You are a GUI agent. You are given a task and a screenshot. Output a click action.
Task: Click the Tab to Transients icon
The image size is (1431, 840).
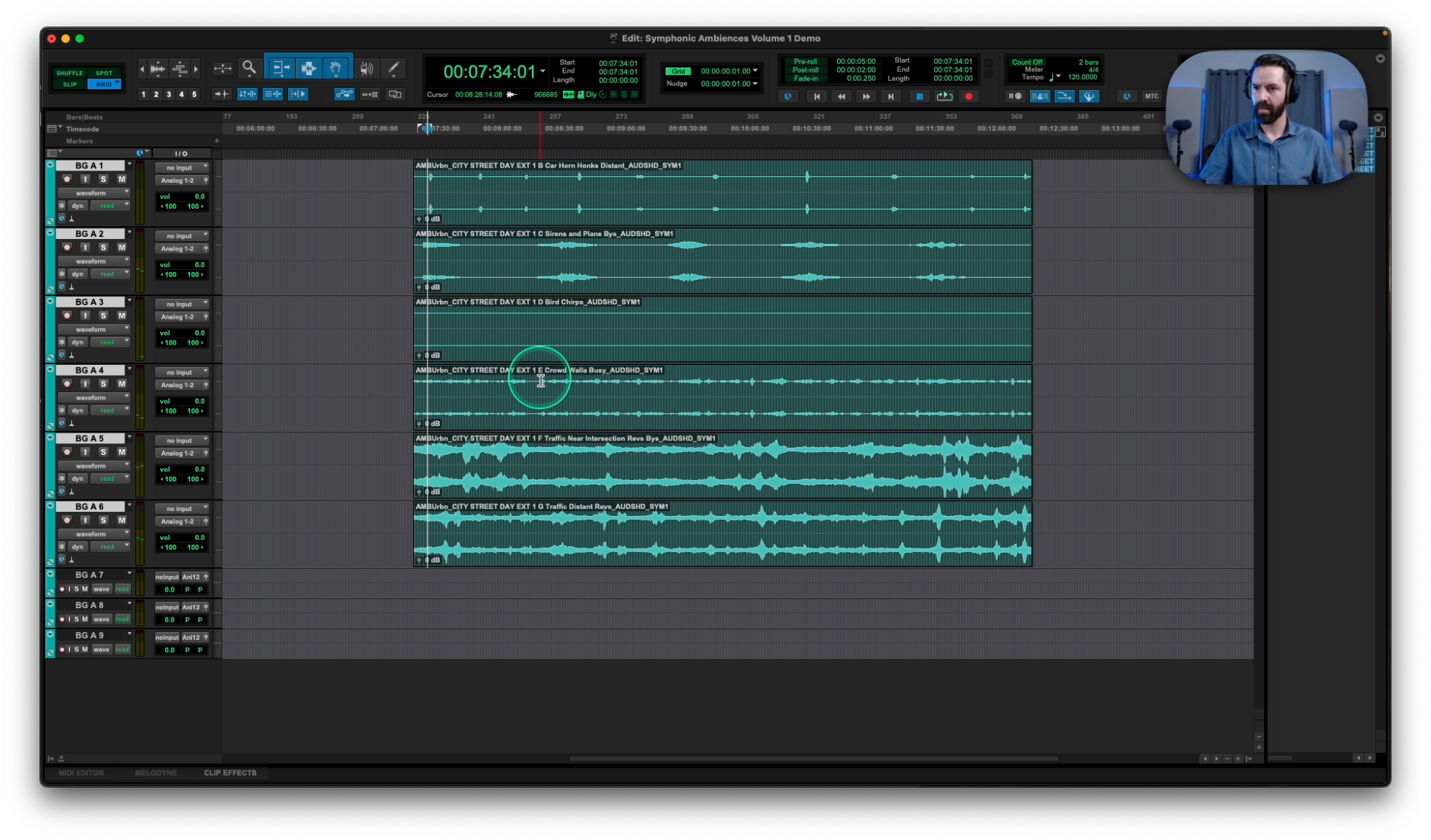pyautogui.click(x=222, y=94)
